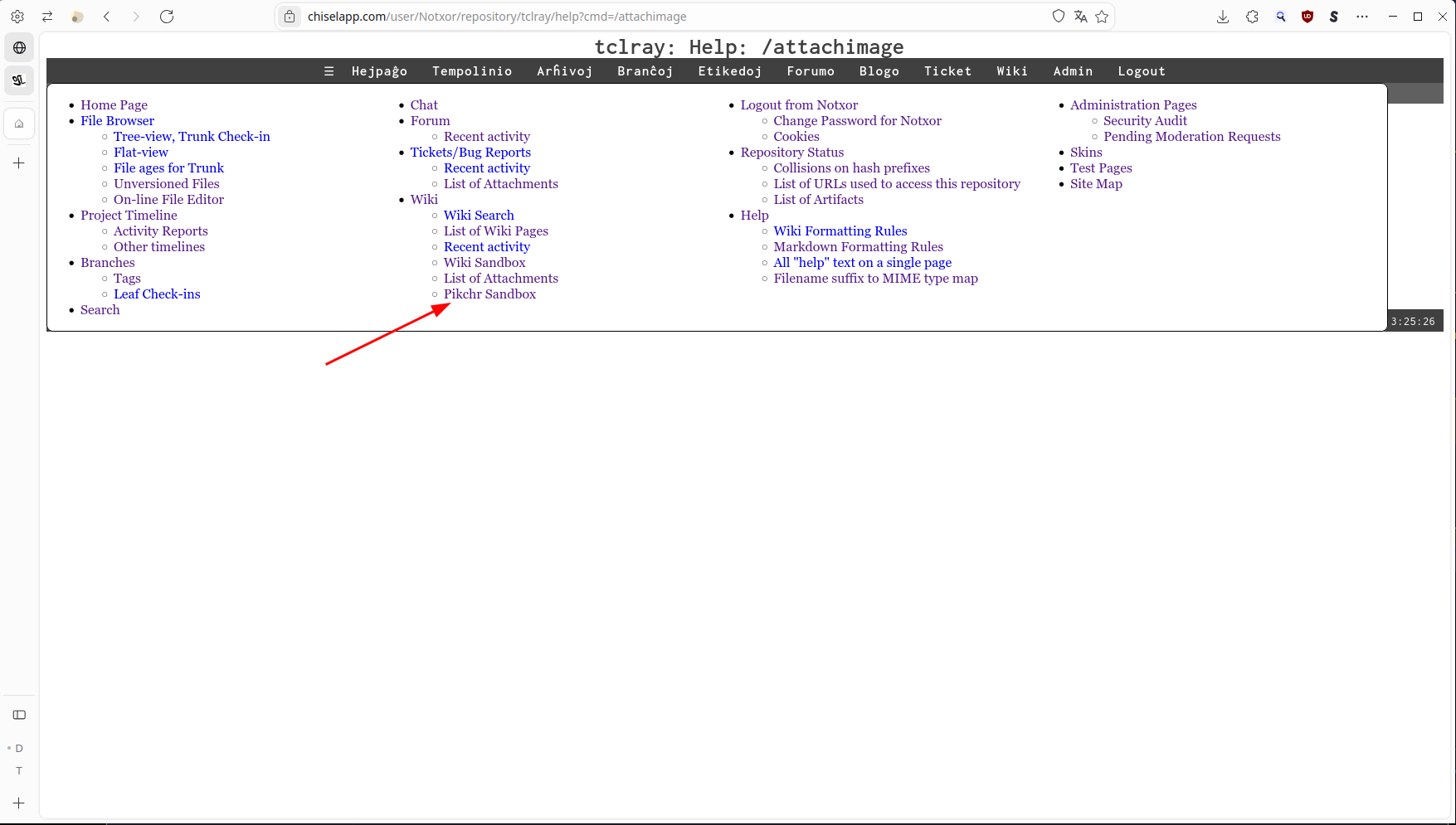Open the Tickets/Bug Reports link
This screenshot has width=1456, height=825.
pos(470,153)
